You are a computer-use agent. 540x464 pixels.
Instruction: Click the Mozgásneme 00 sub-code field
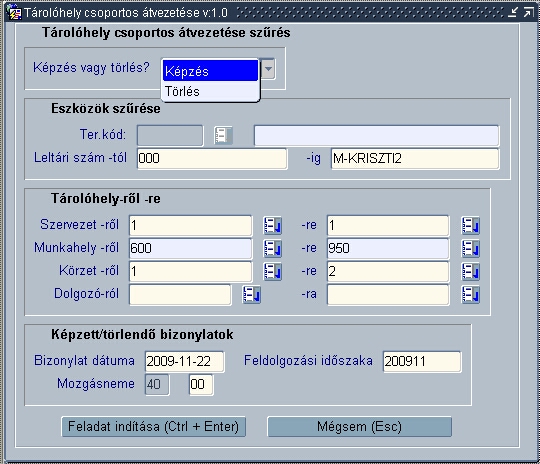[201, 384]
